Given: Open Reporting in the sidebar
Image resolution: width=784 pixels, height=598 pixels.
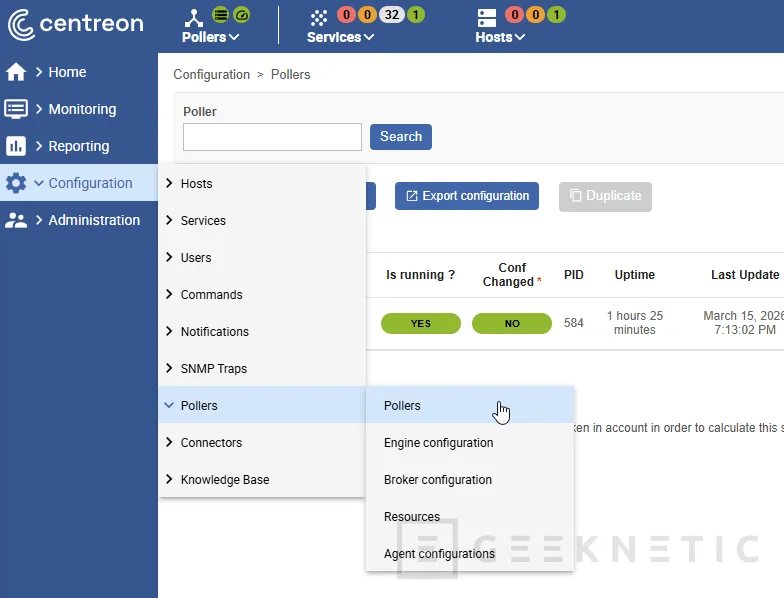Looking at the screenshot, I should 79,146.
